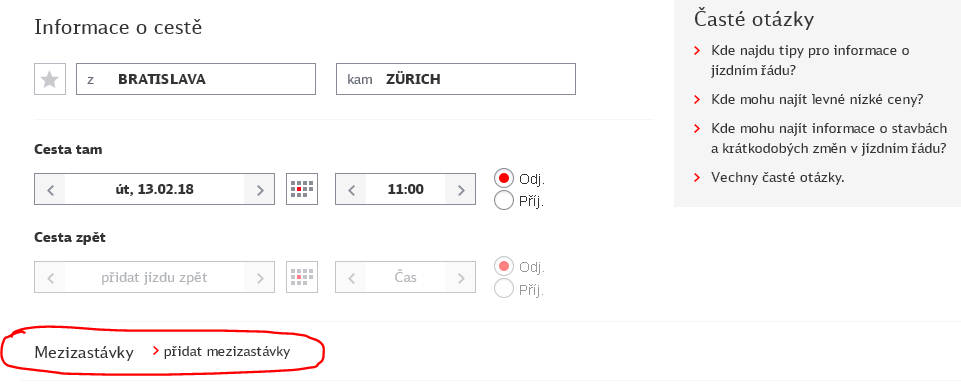Click the star favorites icon

[50, 79]
